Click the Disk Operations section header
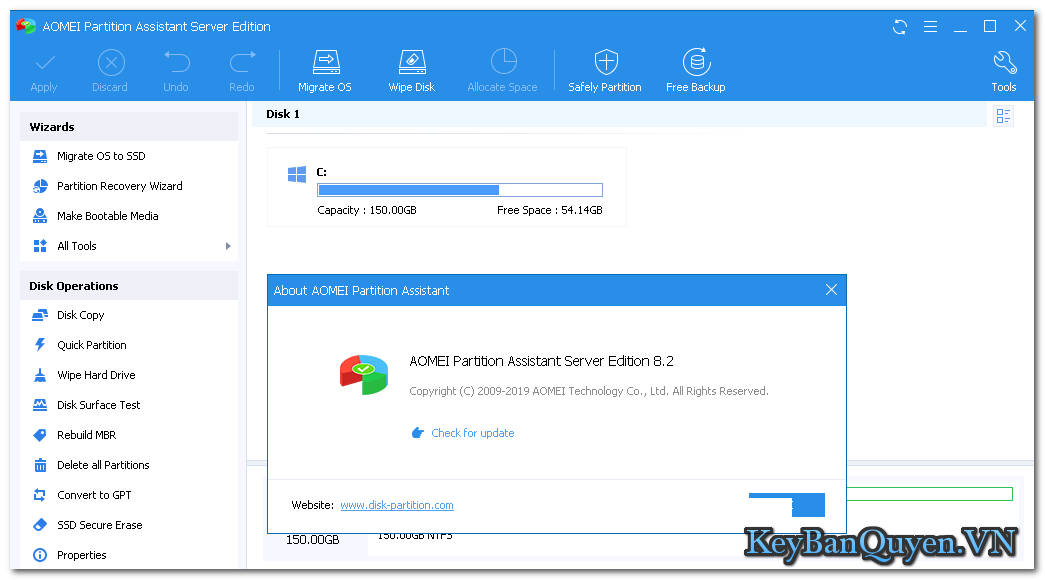Viewport: 1045px width, 580px height. pyautogui.click(x=129, y=286)
